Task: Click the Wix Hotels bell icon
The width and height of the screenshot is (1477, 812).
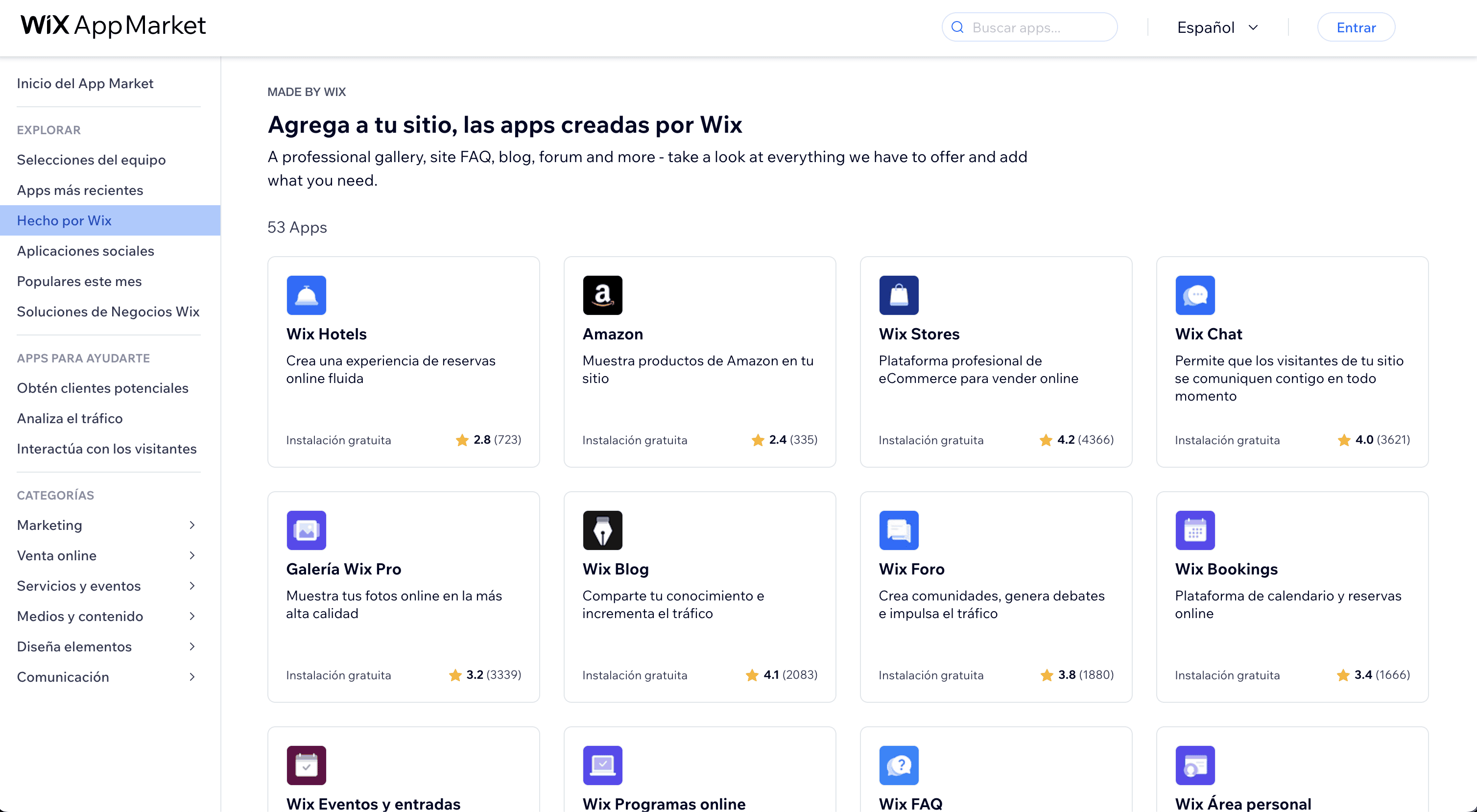Action: (306, 295)
